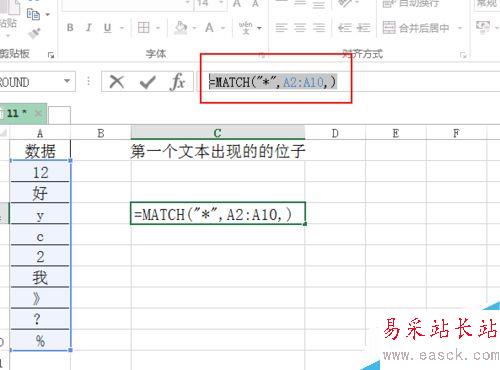
Task: Click the Select All corner button
Action: [4, 133]
